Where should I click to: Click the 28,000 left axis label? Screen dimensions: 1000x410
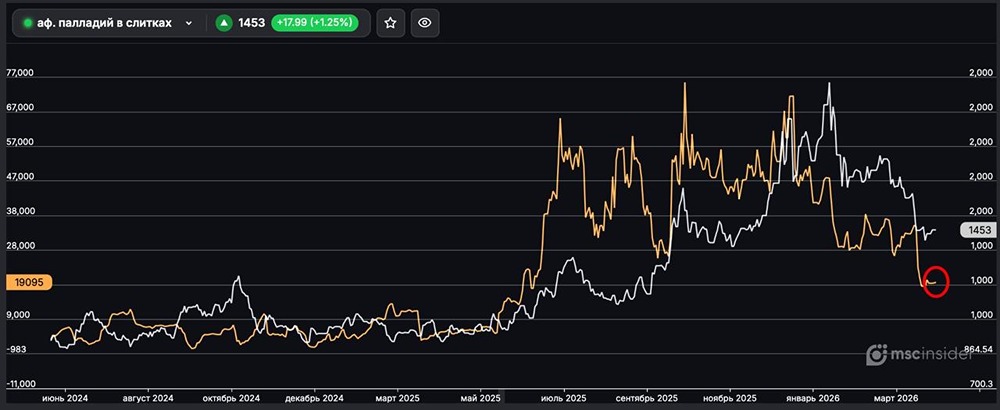coord(20,245)
